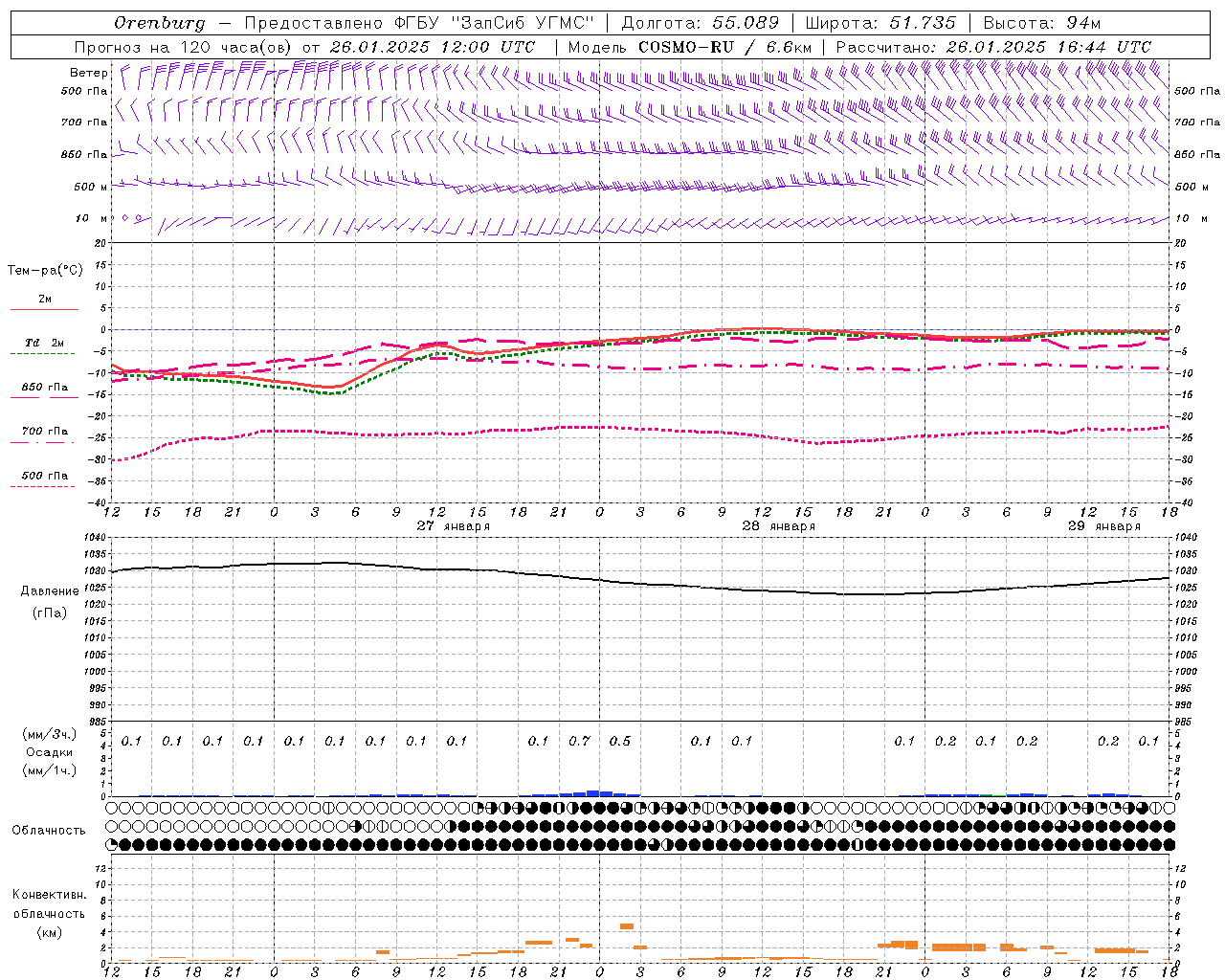Select the Тем-ра(°C) axis label
The image size is (1225, 980).
[45, 271]
